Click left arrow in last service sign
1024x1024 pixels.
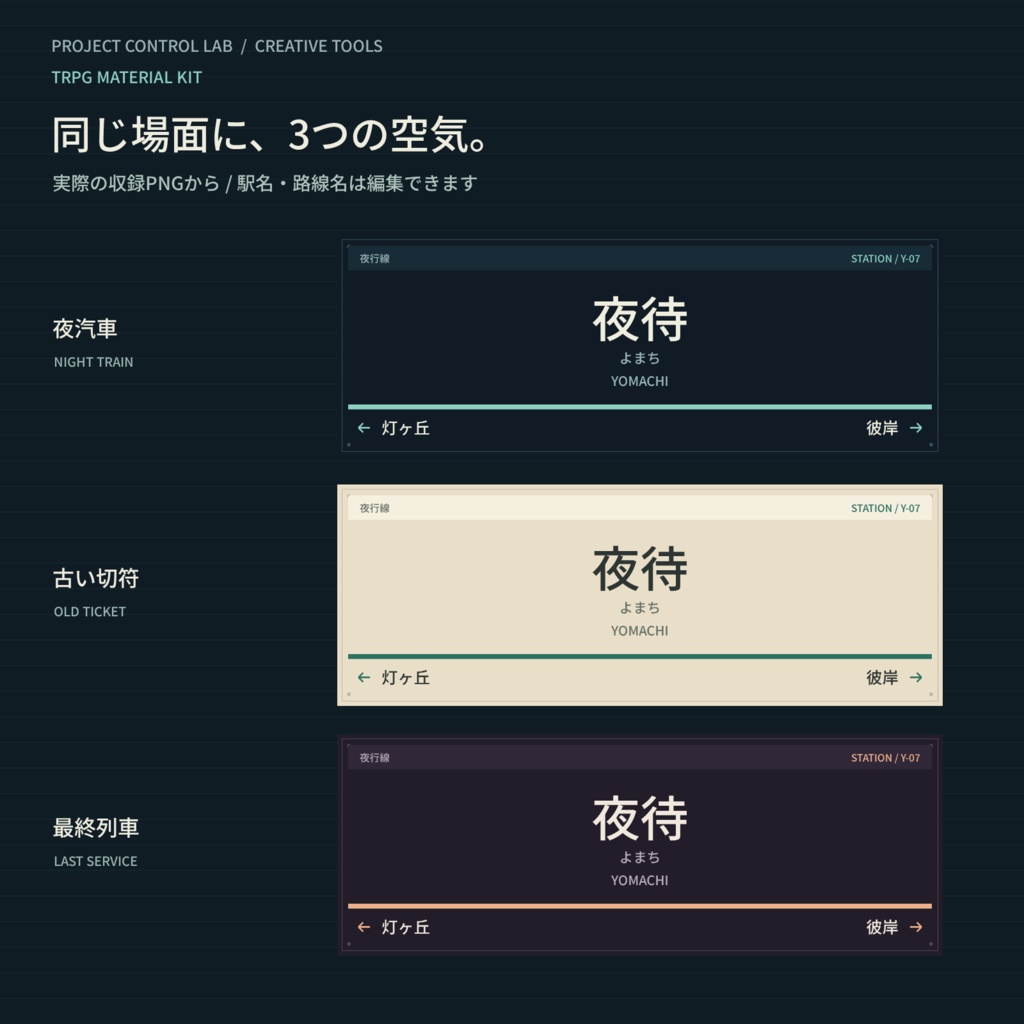point(364,927)
